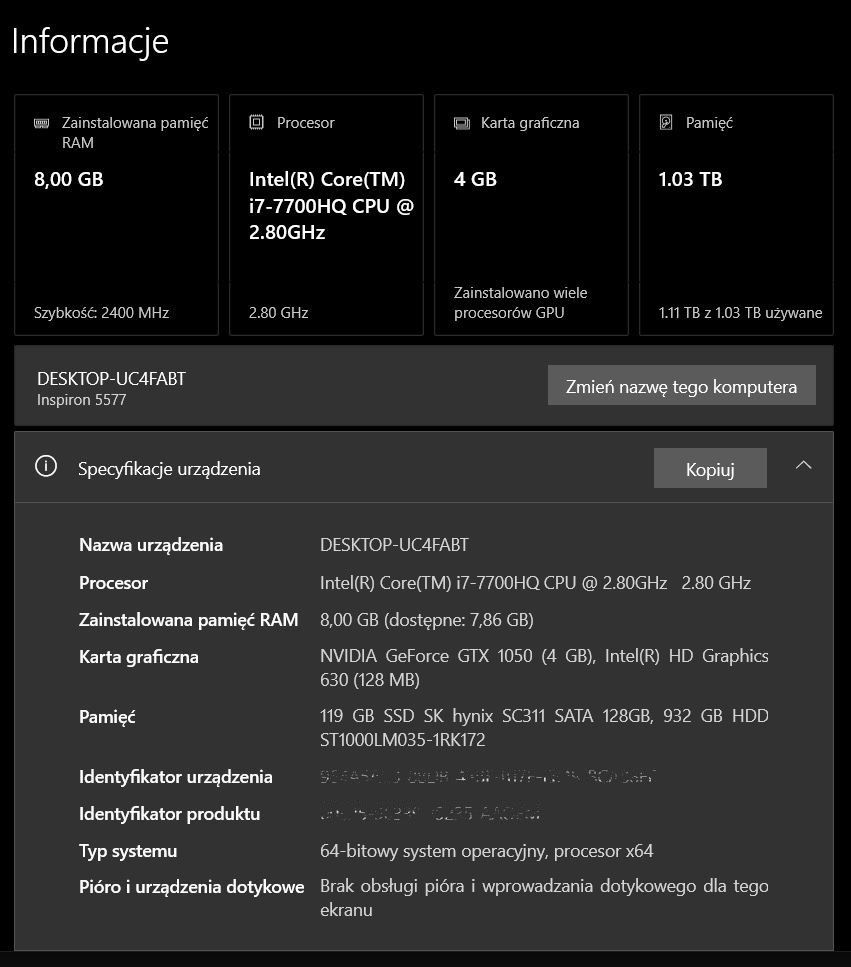The image size is (851, 967).
Task: Click the SK hynix SSD storage text
Action: pyautogui.click(x=487, y=716)
